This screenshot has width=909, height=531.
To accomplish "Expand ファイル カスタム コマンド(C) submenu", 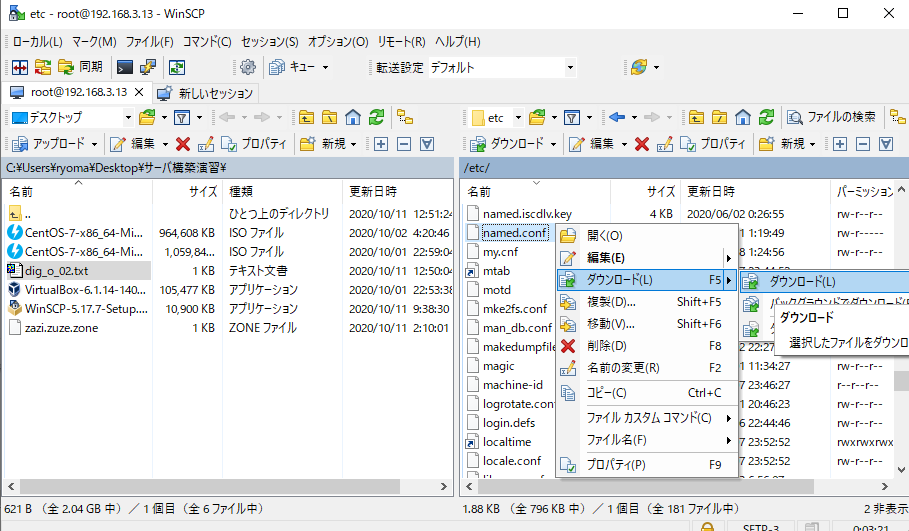I will click(646, 418).
